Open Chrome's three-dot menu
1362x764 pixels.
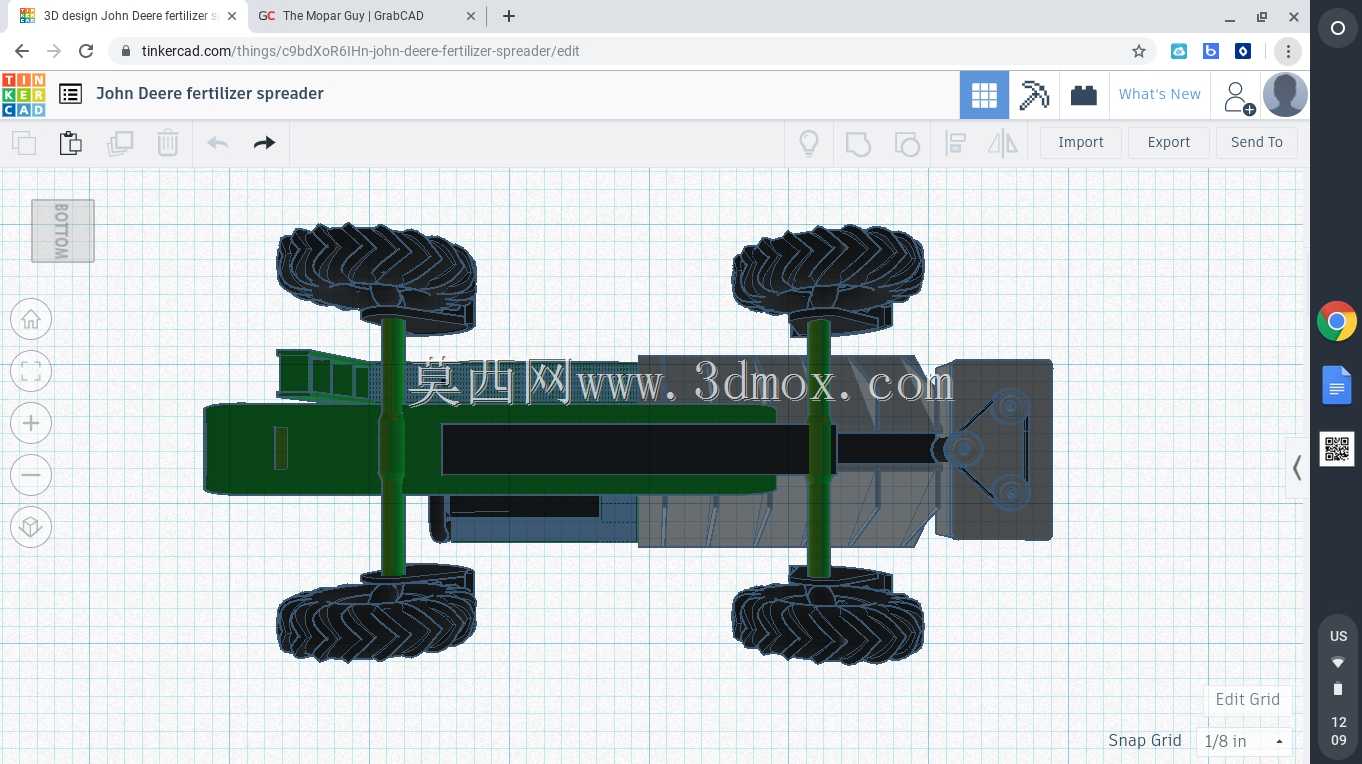(1288, 51)
